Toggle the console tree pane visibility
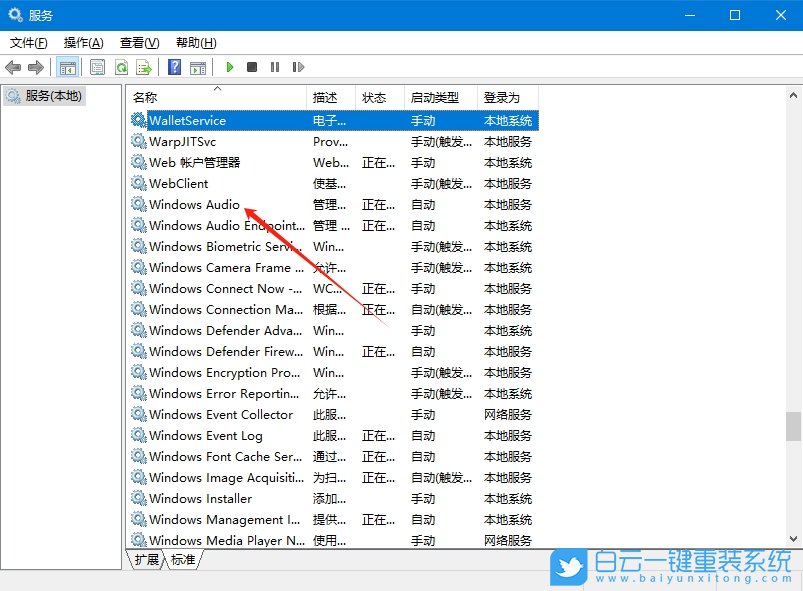Image resolution: width=803 pixels, height=591 pixels. (66, 67)
